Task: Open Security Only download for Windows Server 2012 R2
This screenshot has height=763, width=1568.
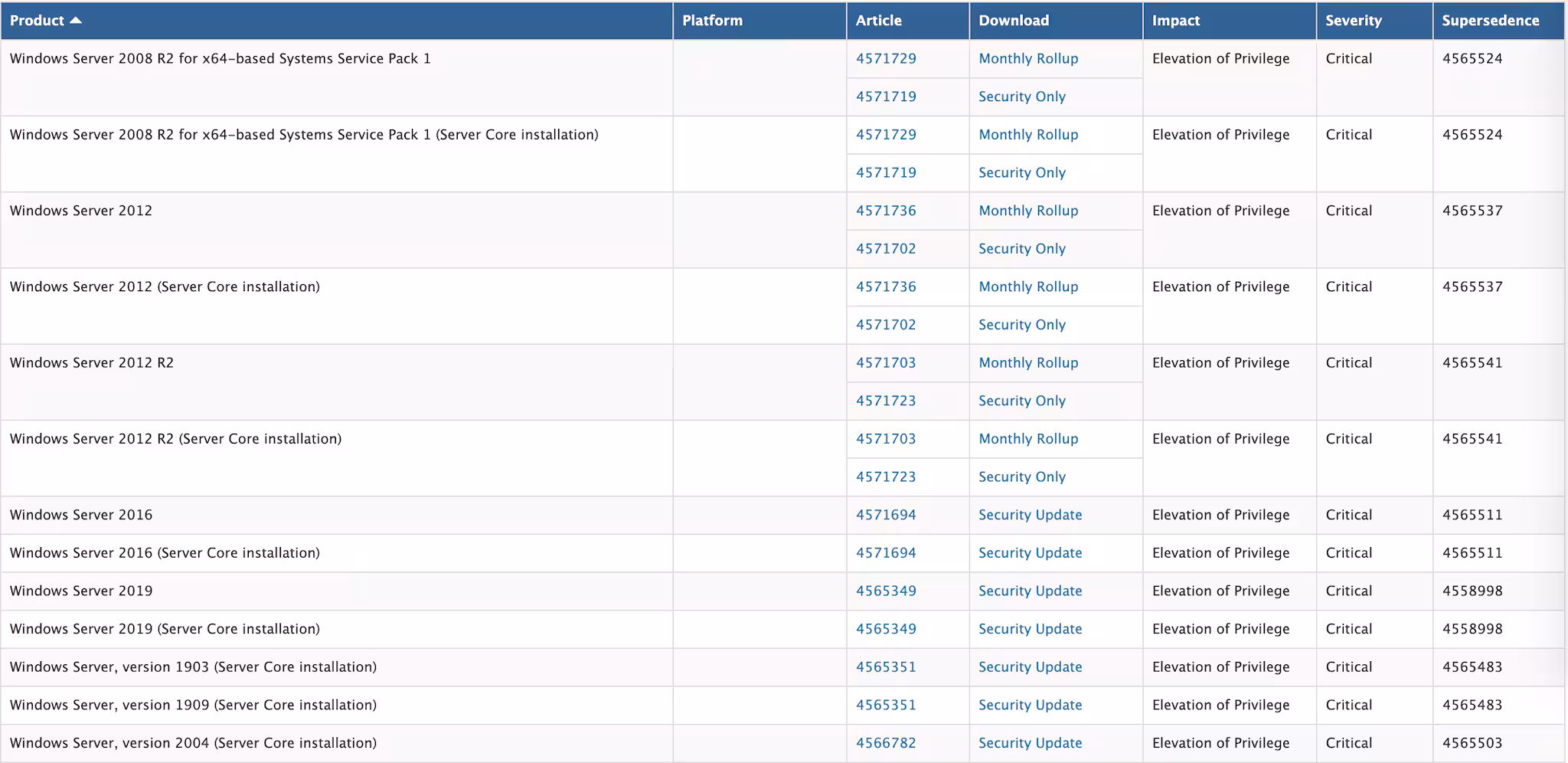Action: click(1021, 401)
